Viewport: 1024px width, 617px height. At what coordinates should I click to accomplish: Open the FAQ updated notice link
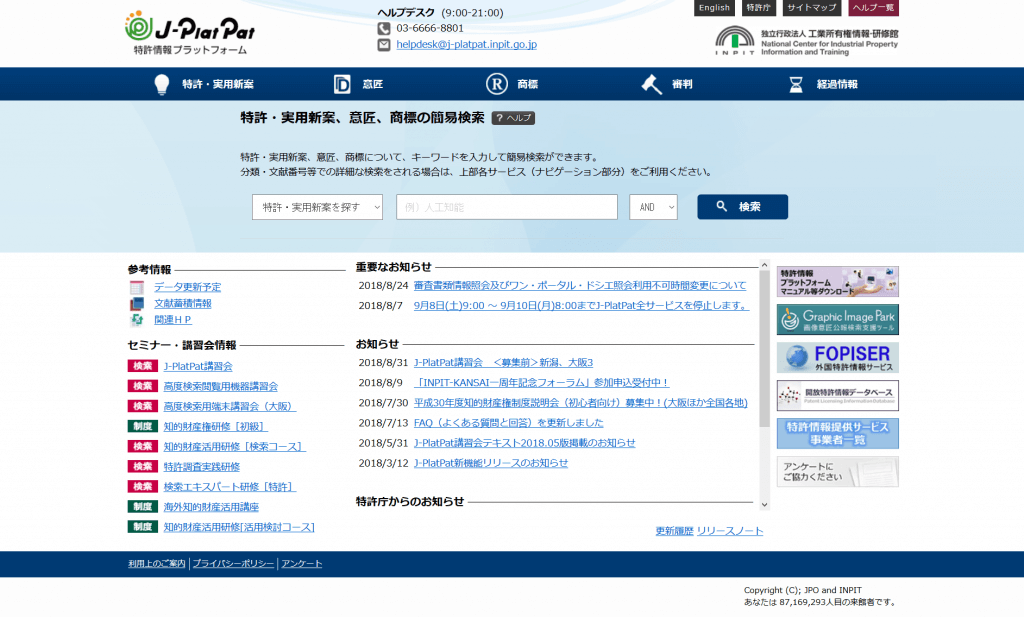tap(509, 423)
